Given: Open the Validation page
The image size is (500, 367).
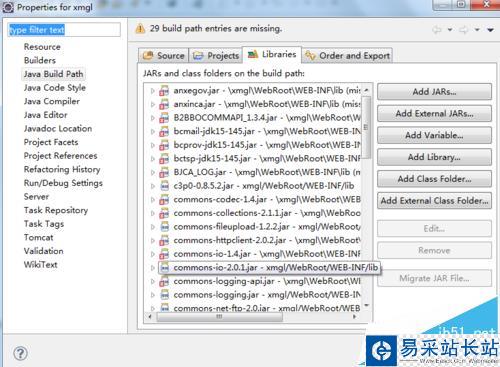Looking at the screenshot, I should tap(43, 251).
